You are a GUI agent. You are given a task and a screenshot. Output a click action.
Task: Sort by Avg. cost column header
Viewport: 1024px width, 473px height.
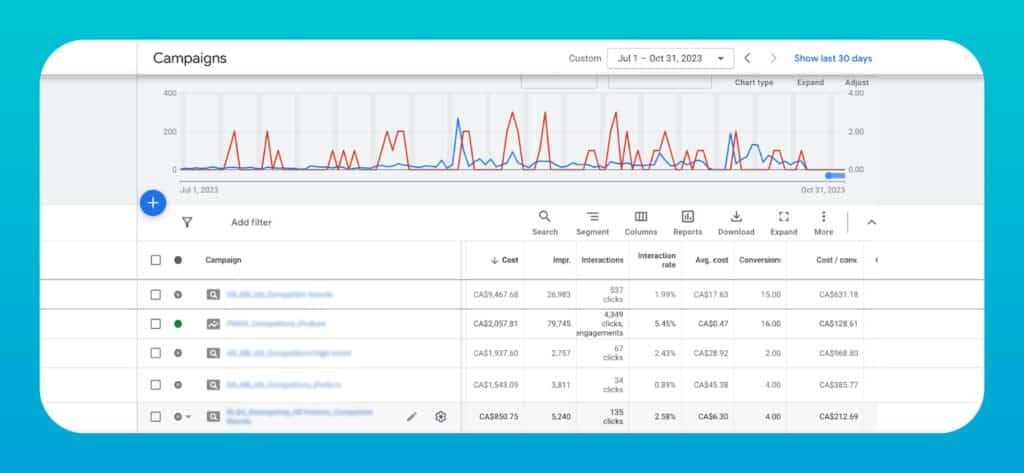tap(711, 260)
